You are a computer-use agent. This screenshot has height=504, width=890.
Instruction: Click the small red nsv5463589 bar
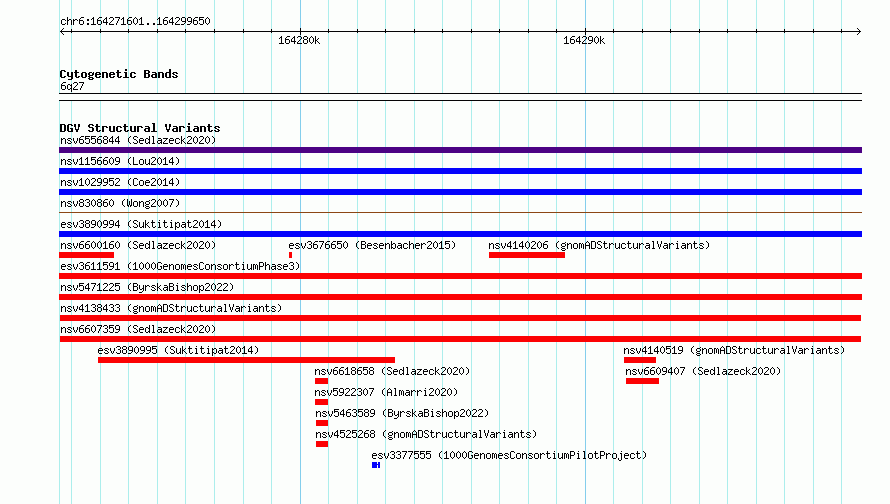pyautogui.click(x=322, y=423)
